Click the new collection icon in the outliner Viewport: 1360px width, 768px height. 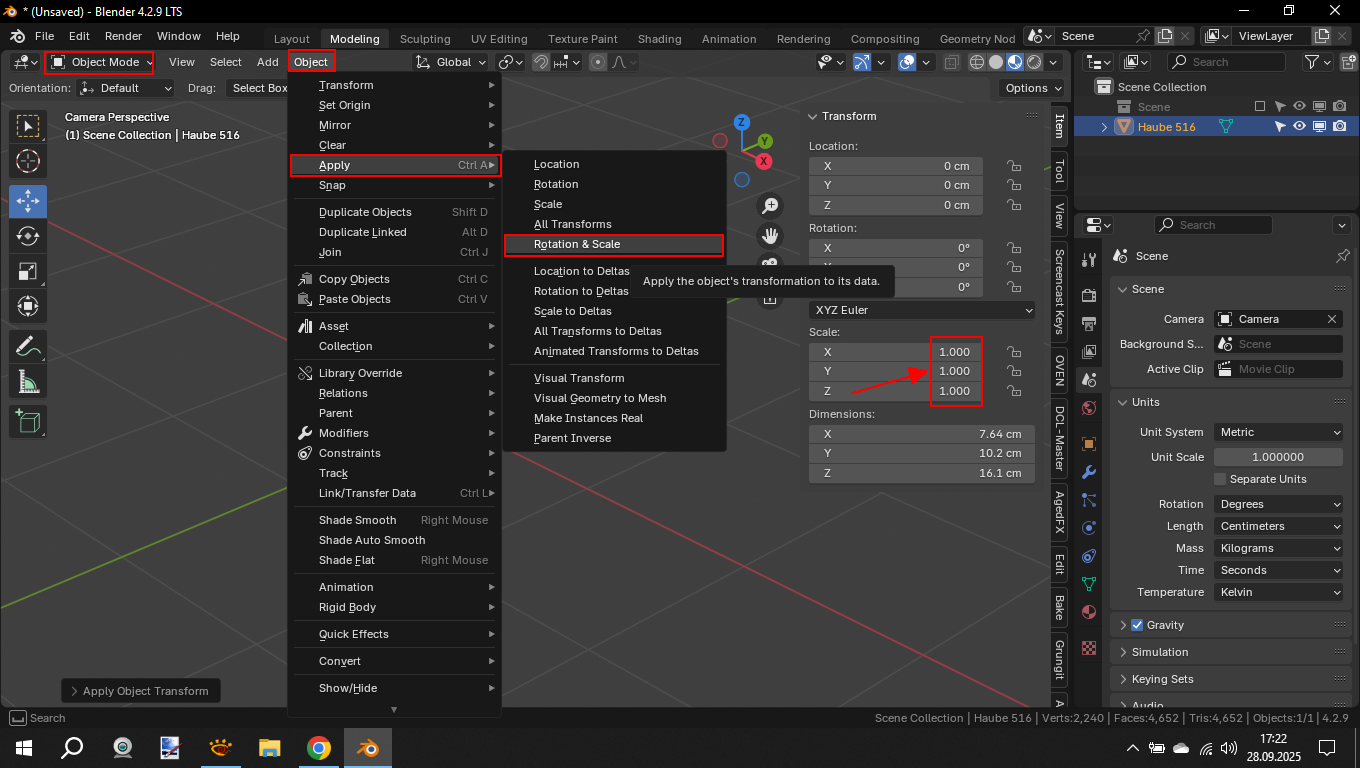point(1340,62)
